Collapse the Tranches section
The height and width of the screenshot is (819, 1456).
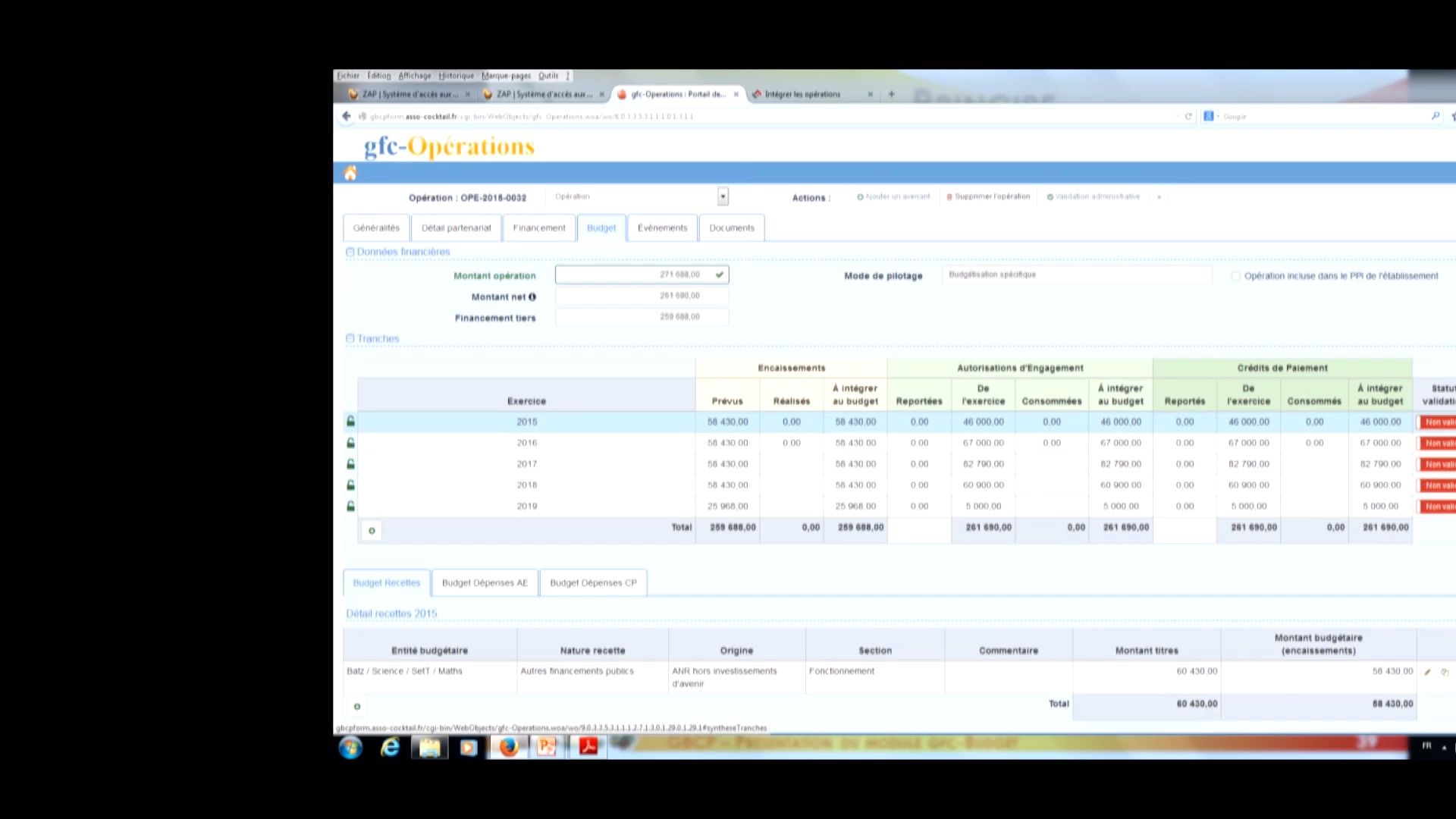350,338
